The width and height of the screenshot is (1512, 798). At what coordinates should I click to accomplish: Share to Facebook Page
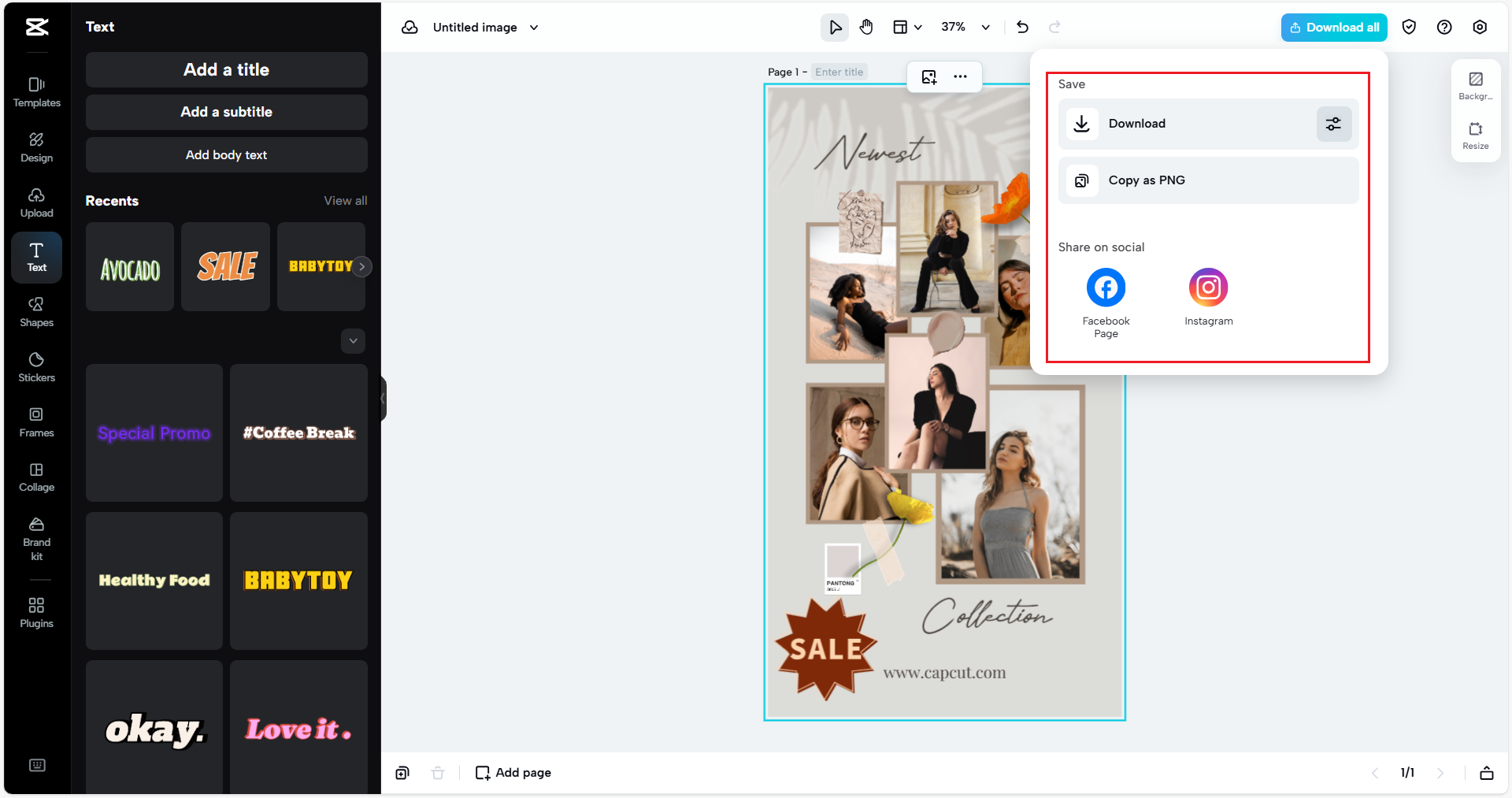click(x=1106, y=303)
